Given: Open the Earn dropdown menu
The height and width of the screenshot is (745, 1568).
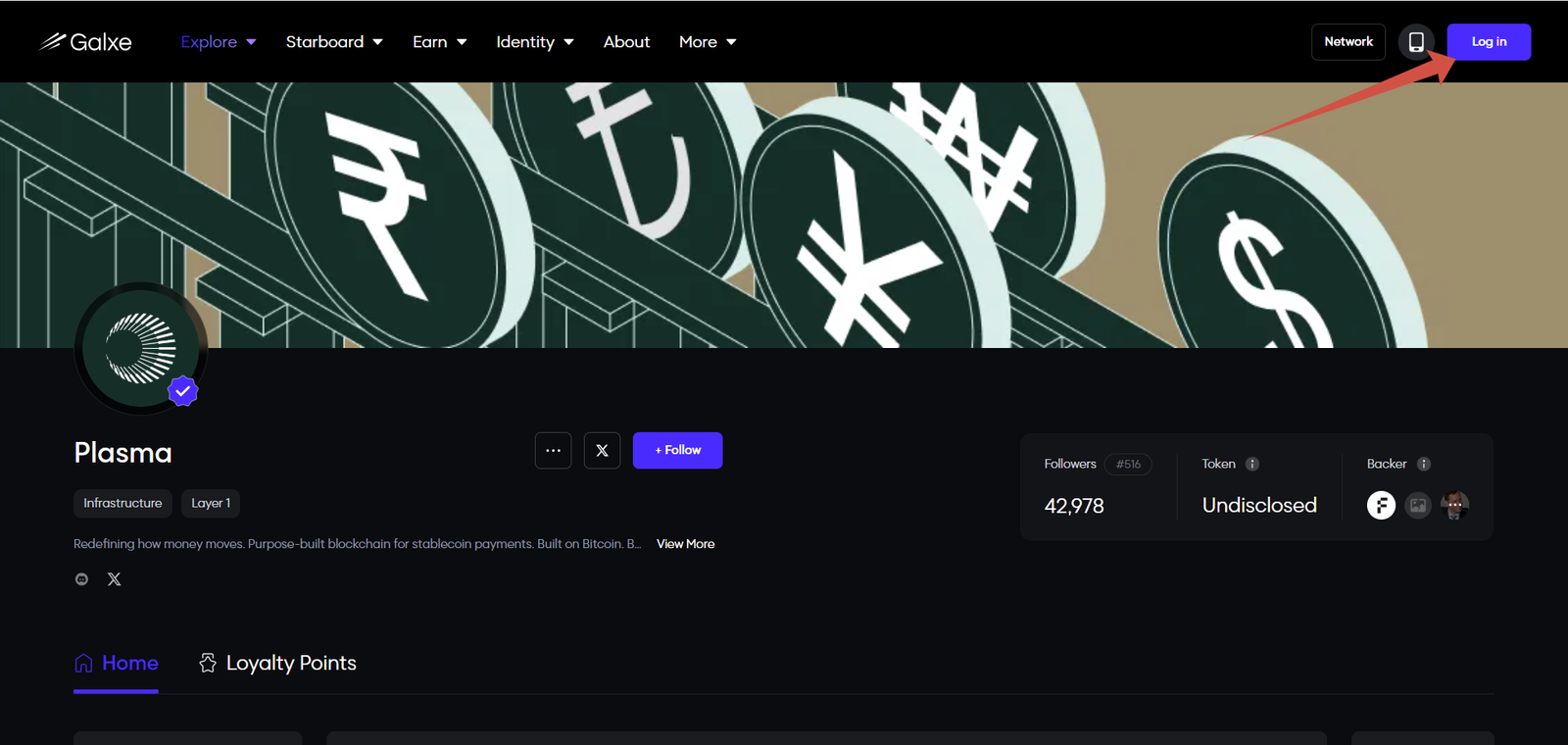Looking at the screenshot, I should click(x=439, y=42).
